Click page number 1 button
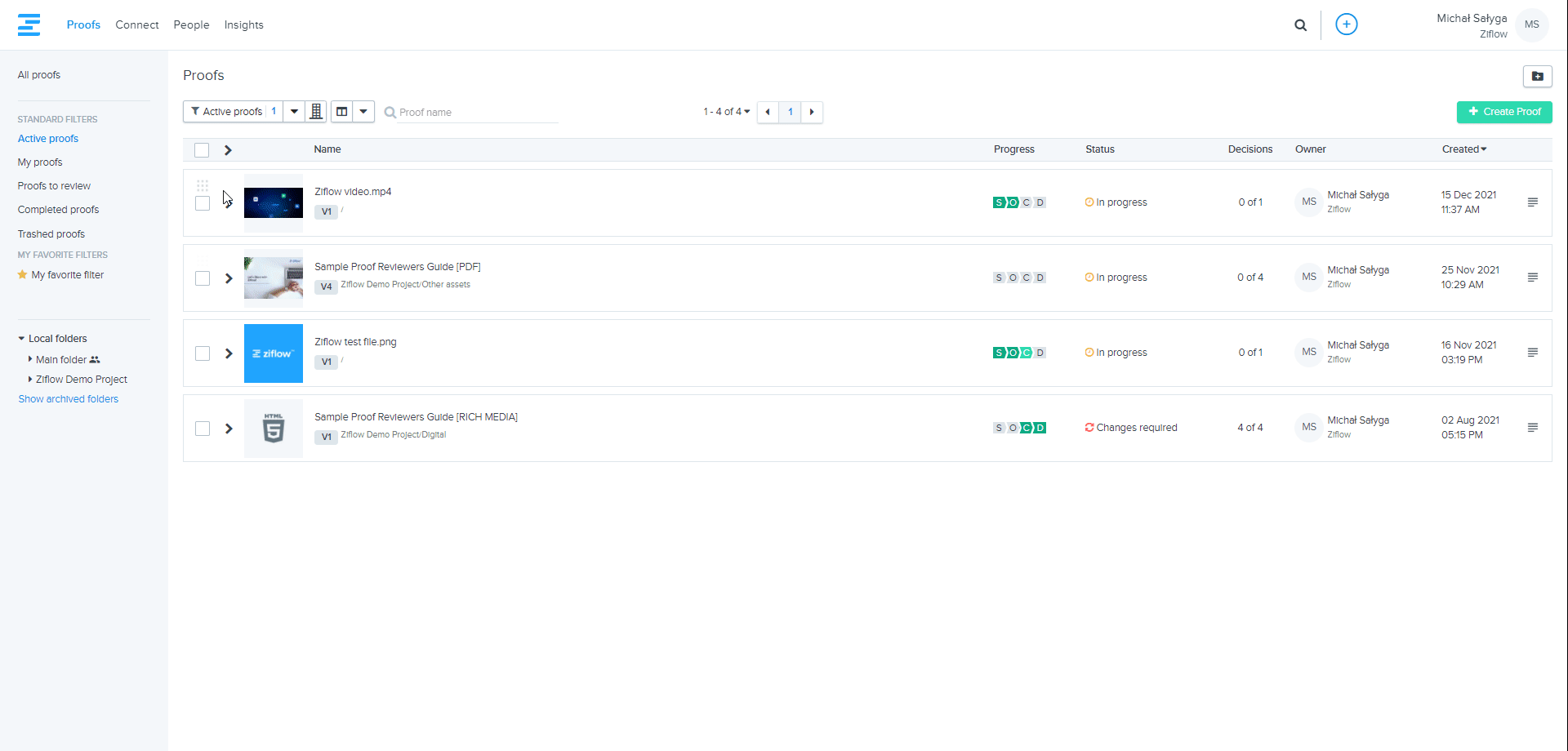 [791, 112]
